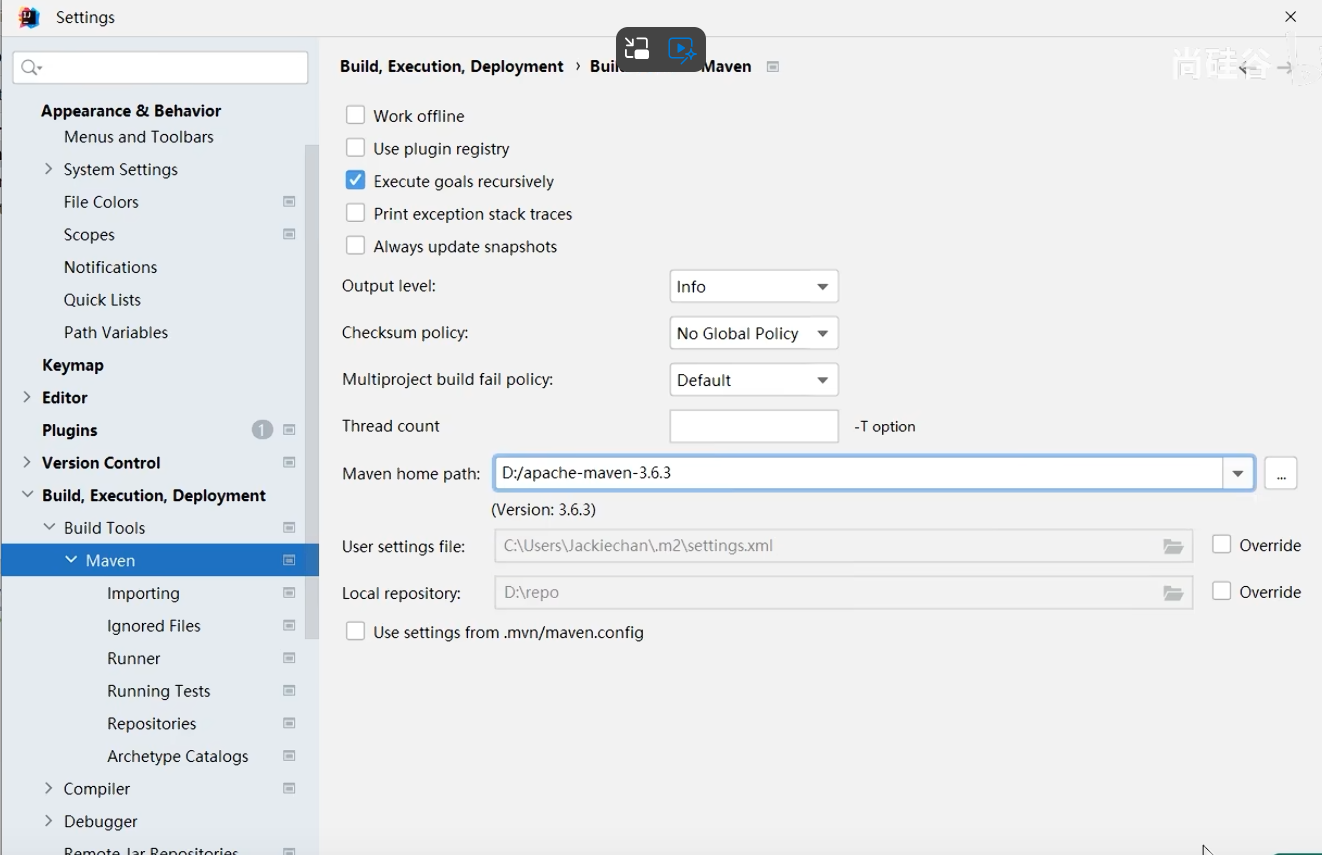The height and width of the screenshot is (855, 1322).
Task: Open the Keymap settings page
Action: [73, 365]
